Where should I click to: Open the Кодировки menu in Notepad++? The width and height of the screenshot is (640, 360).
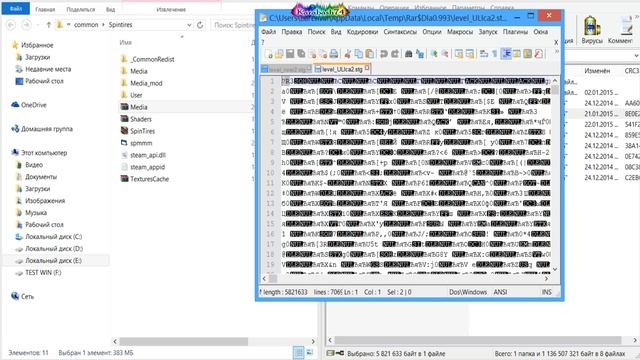(362, 32)
